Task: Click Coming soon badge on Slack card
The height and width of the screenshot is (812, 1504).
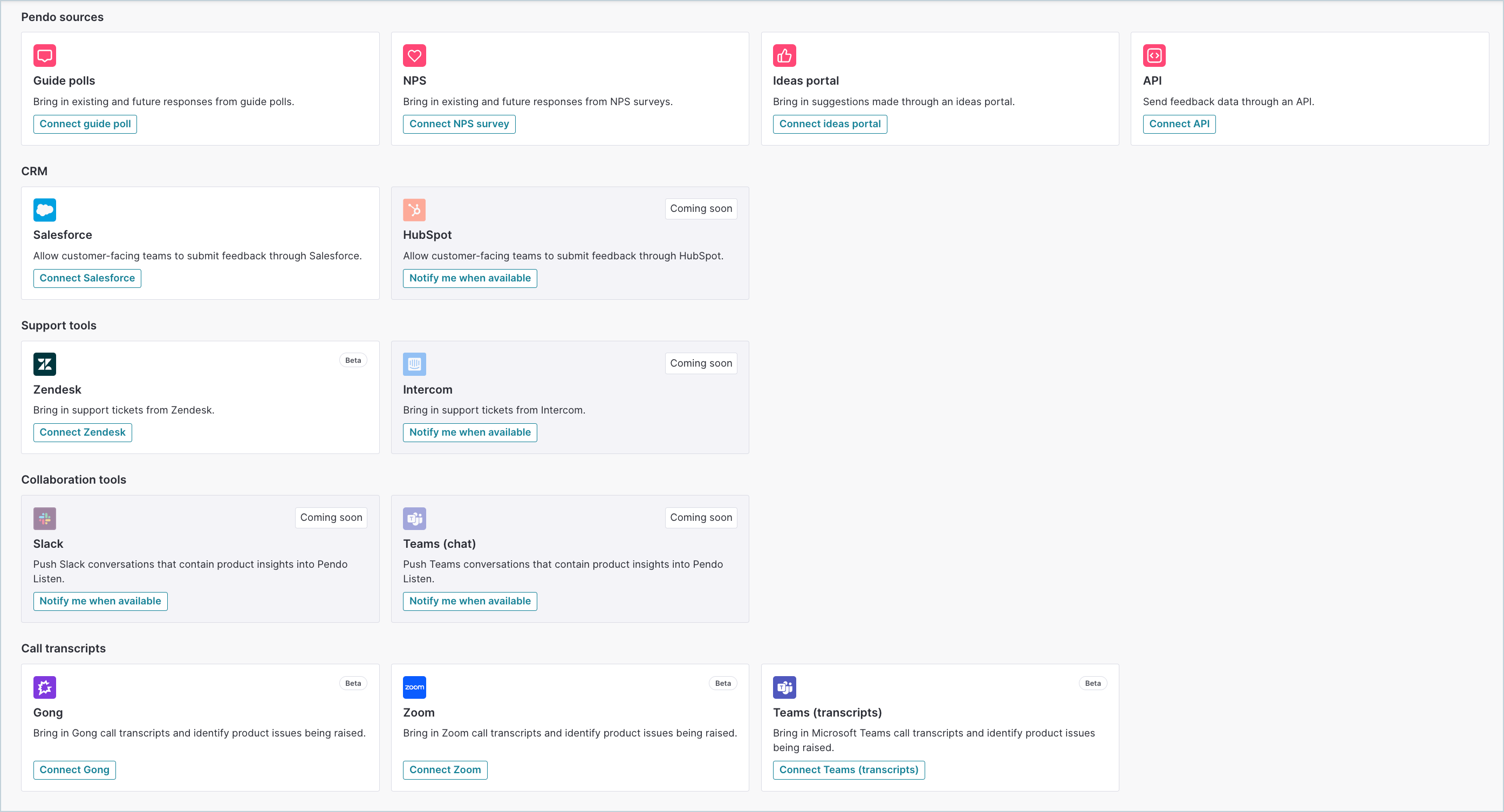Action: pyautogui.click(x=331, y=517)
